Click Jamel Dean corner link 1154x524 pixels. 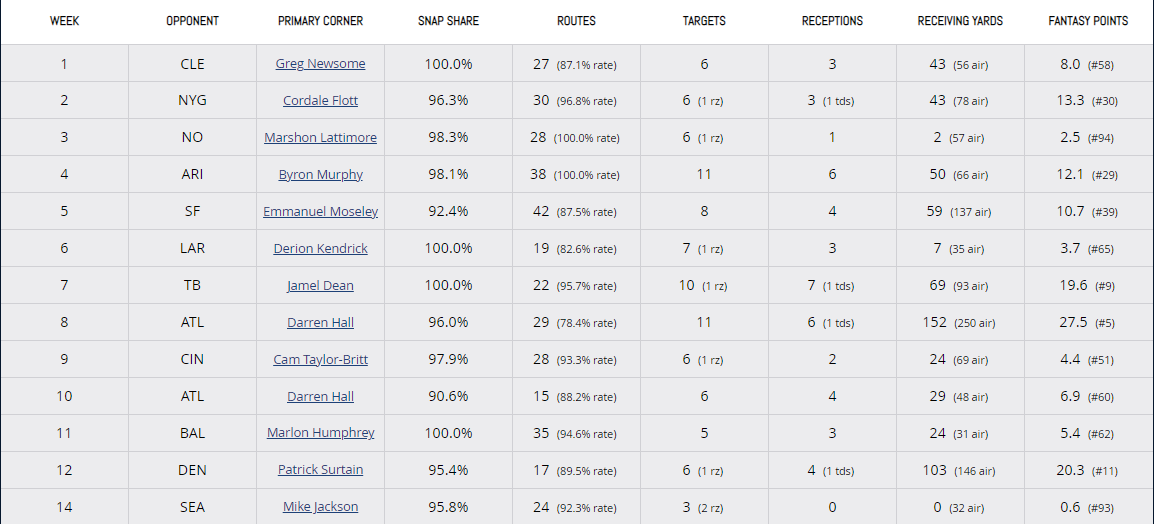(x=320, y=286)
